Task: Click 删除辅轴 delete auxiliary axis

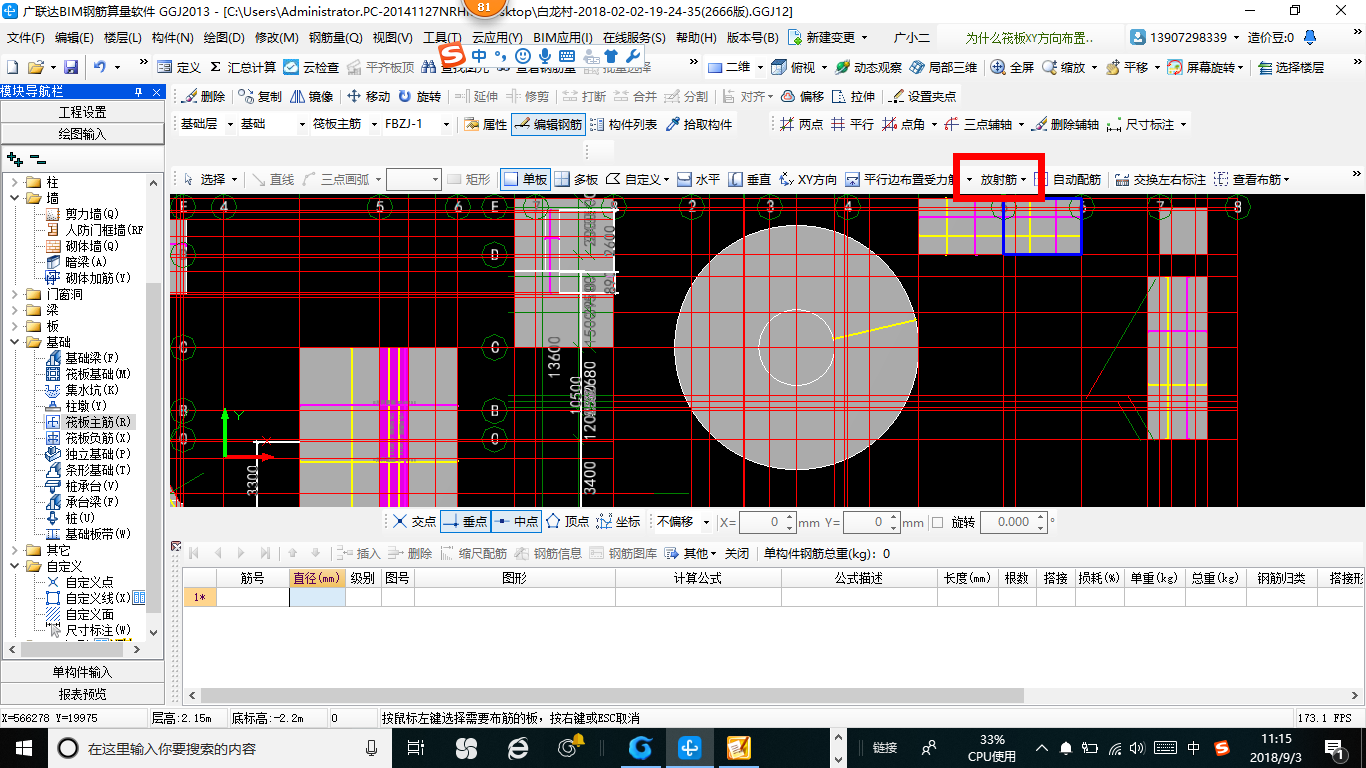Action: pyautogui.click(x=1066, y=125)
